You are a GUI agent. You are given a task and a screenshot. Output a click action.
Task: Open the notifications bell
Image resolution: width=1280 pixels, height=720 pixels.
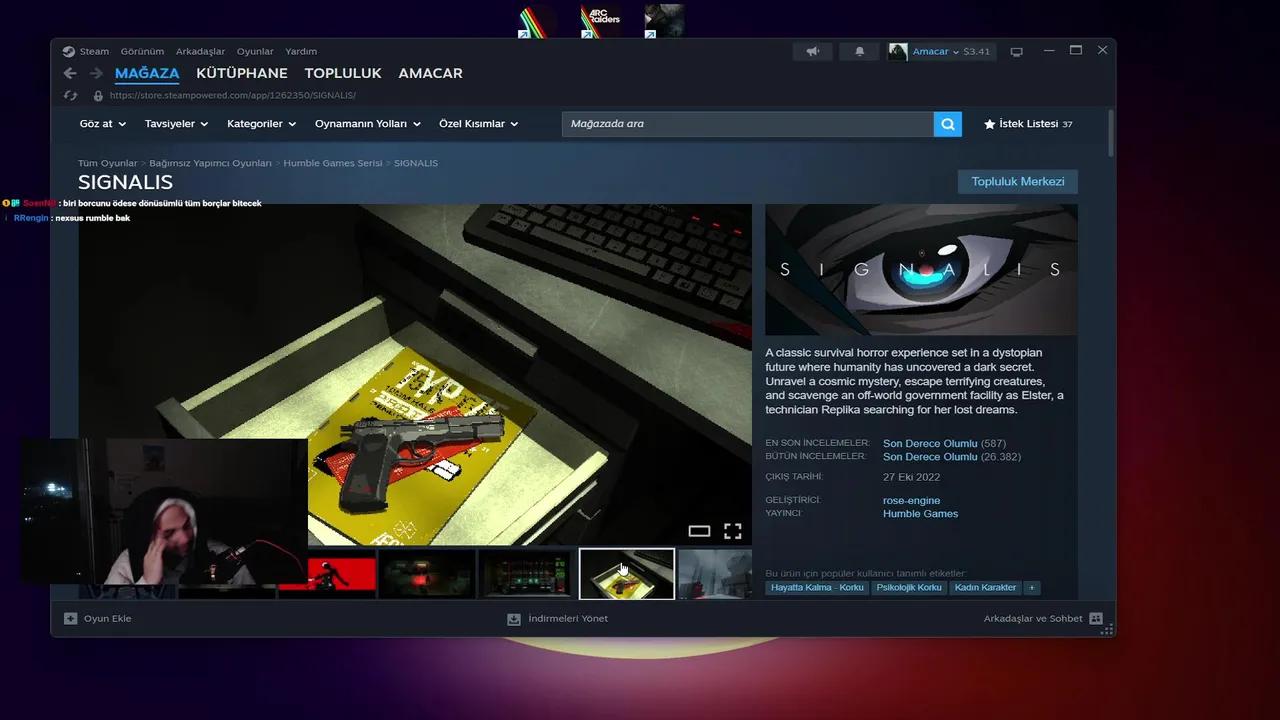coord(859,51)
